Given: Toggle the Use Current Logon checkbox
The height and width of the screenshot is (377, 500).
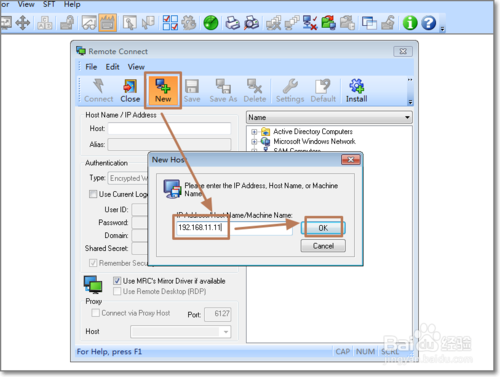Looking at the screenshot, I should pyautogui.click(x=93, y=194).
